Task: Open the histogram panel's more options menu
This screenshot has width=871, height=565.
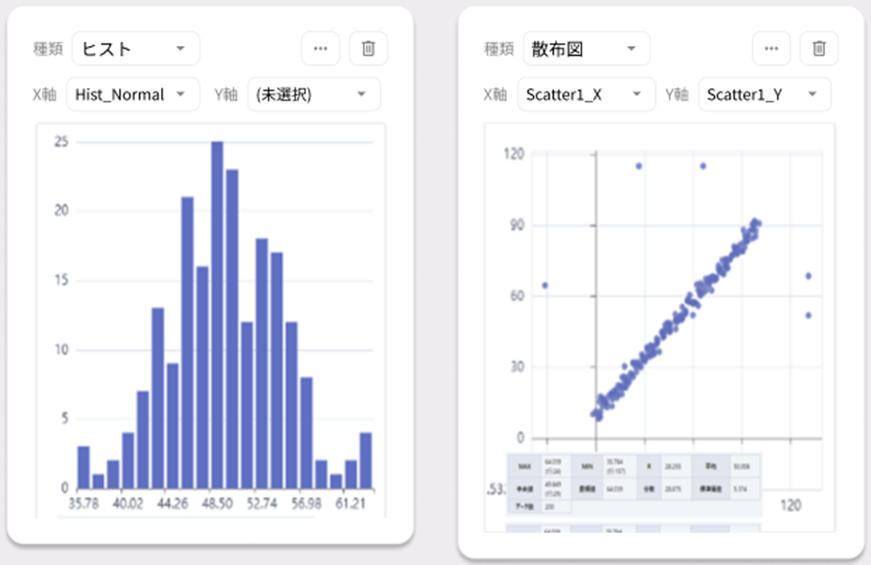Action: coord(320,48)
